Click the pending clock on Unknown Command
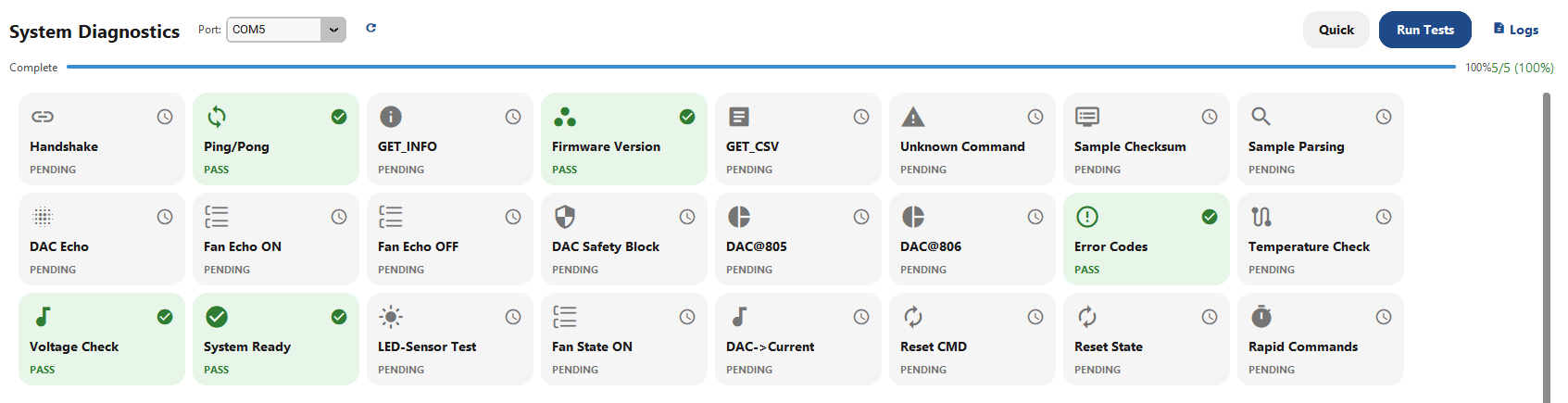Viewport: 1568px width, 403px height. (1035, 117)
